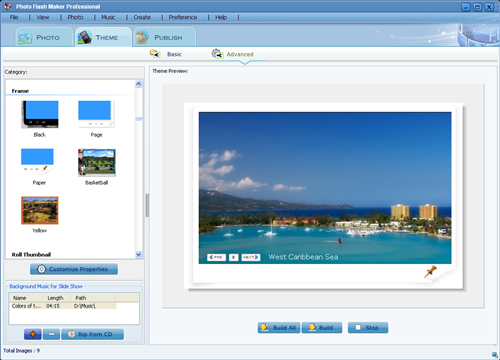Screen dimensions: 500x360
Task: Click the Frame category heading
Action: [x=20, y=91]
